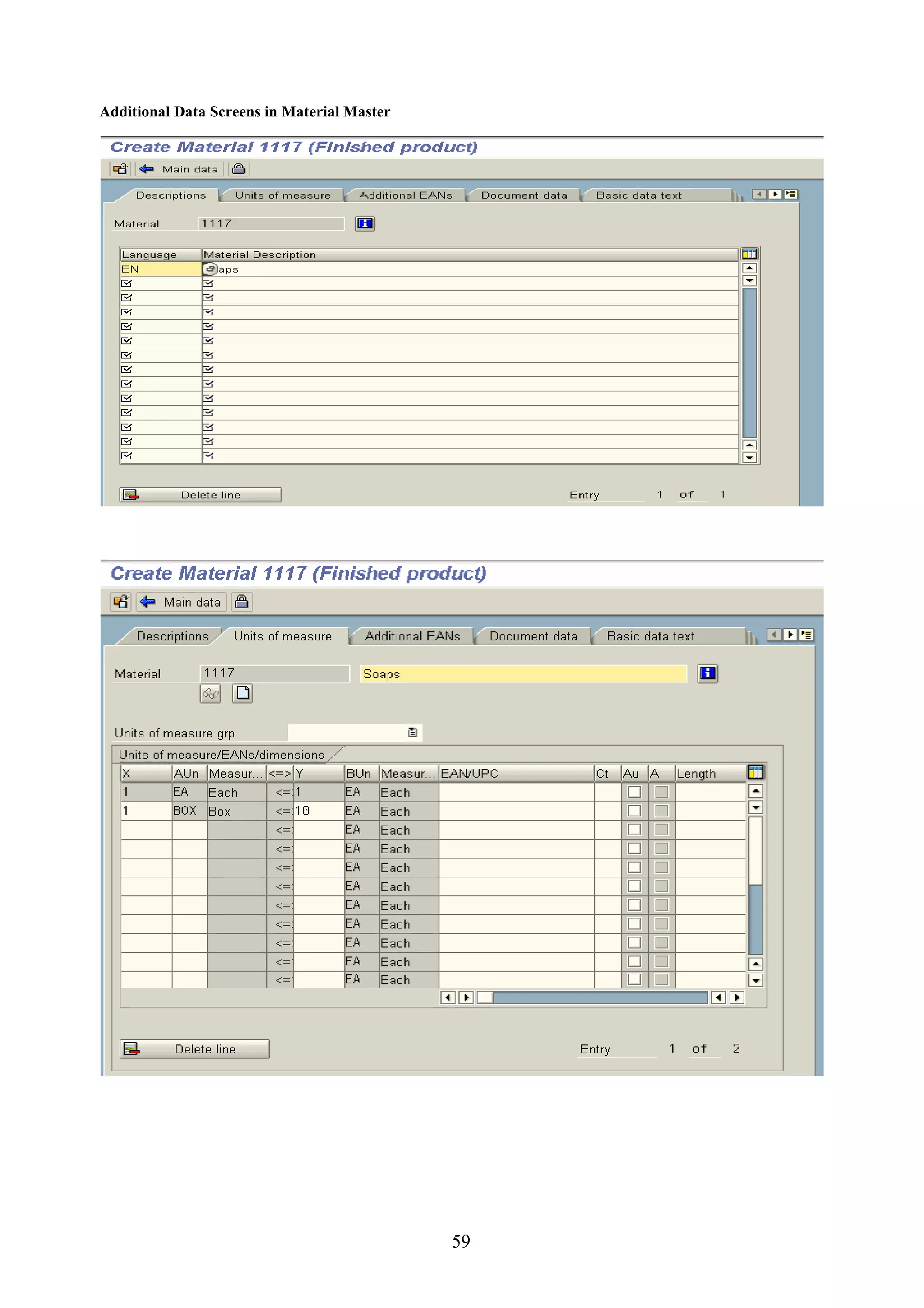The image size is (924, 1308).
Task: Tick the A checkbox in last units row
Action: pos(661,979)
